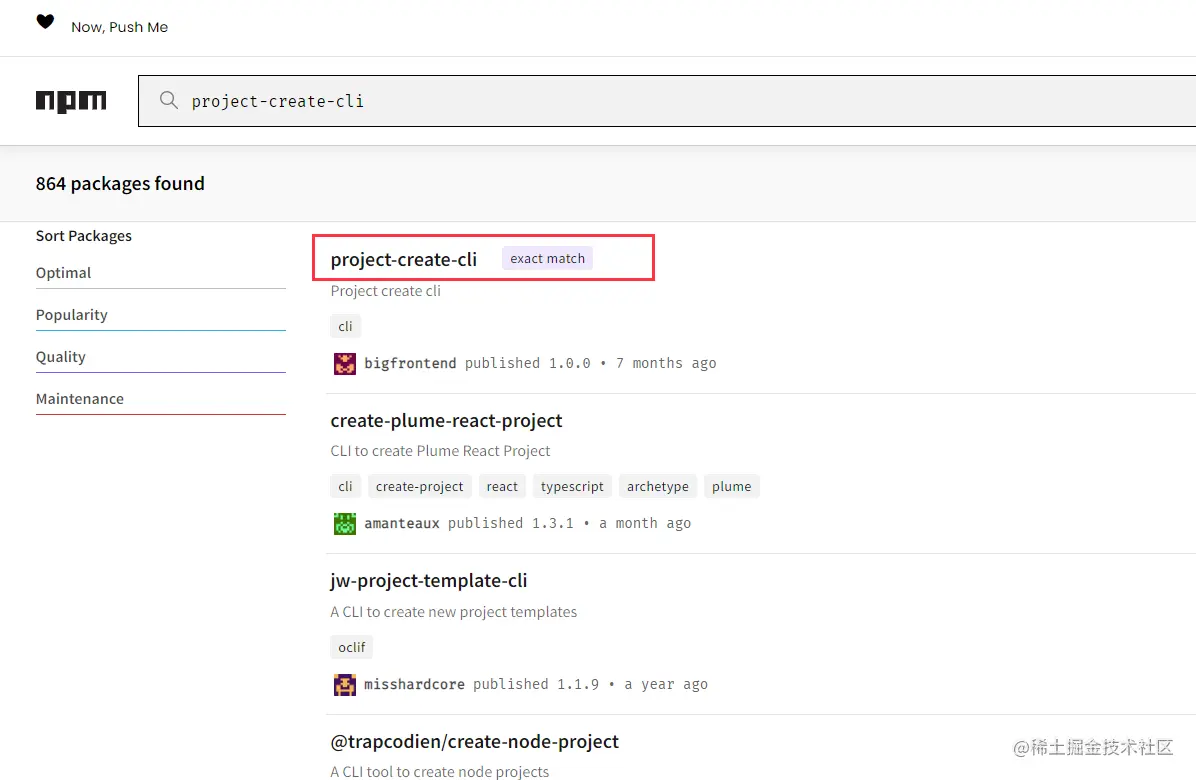The width and height of the screenshot is (1196, 780).
Task: Open amanteaux's green avatar image
Action: (x=345, y=524)
